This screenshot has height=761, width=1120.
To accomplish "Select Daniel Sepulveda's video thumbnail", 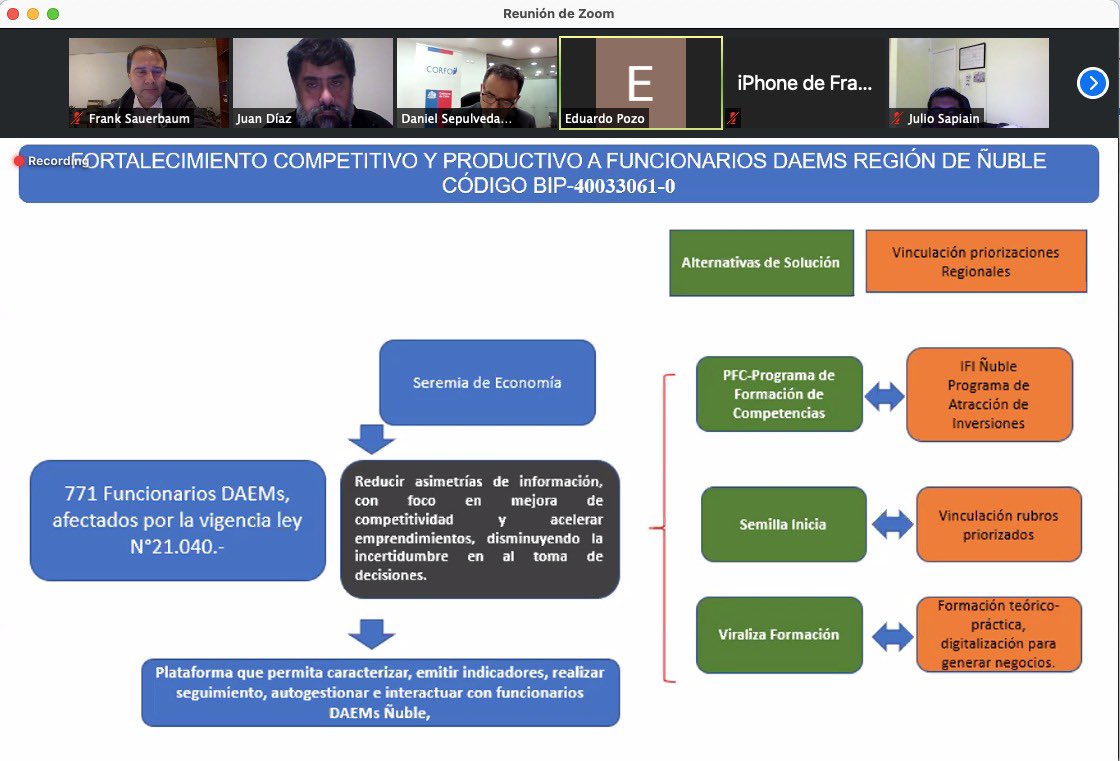I will (x=476, y=83).
